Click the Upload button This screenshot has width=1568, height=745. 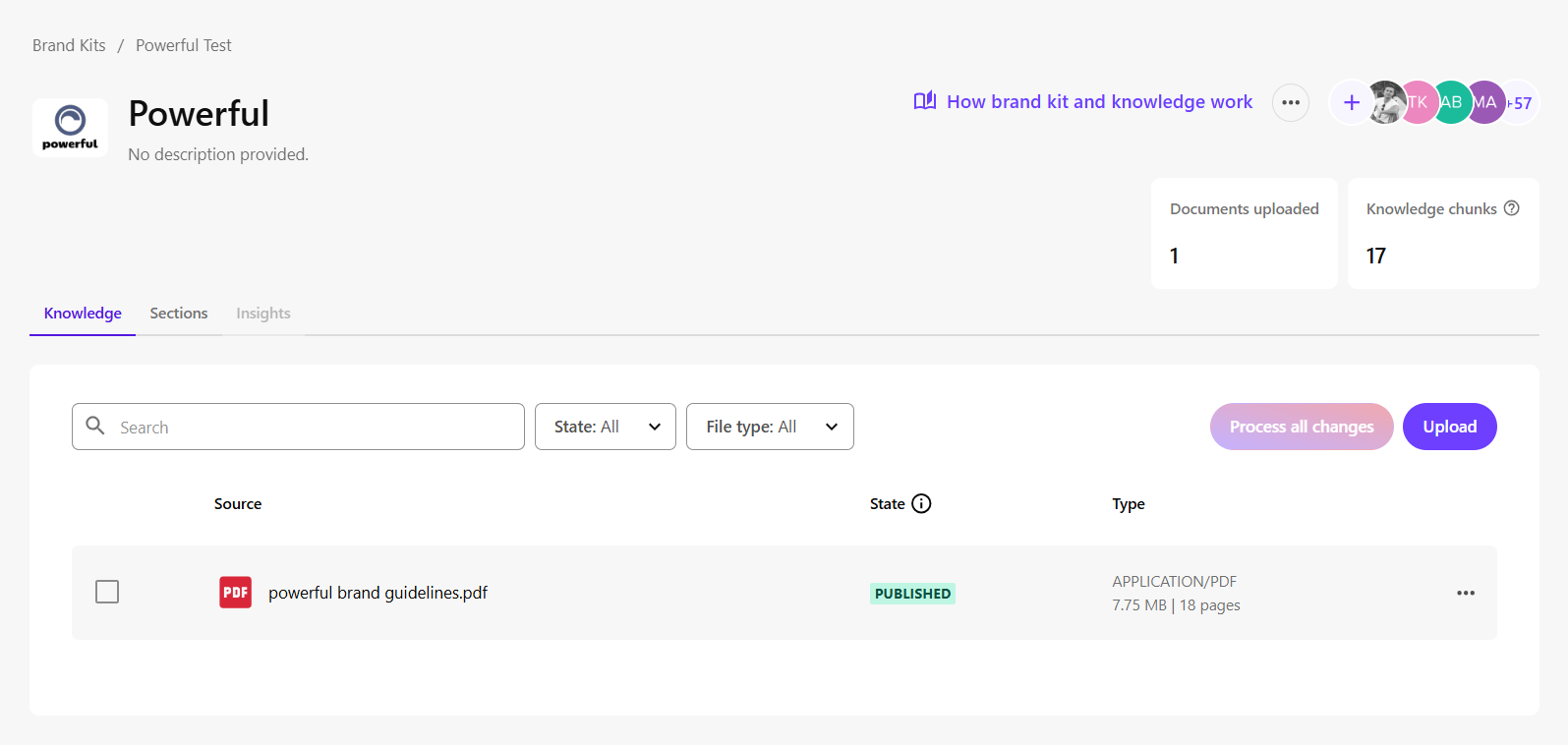1450,427
